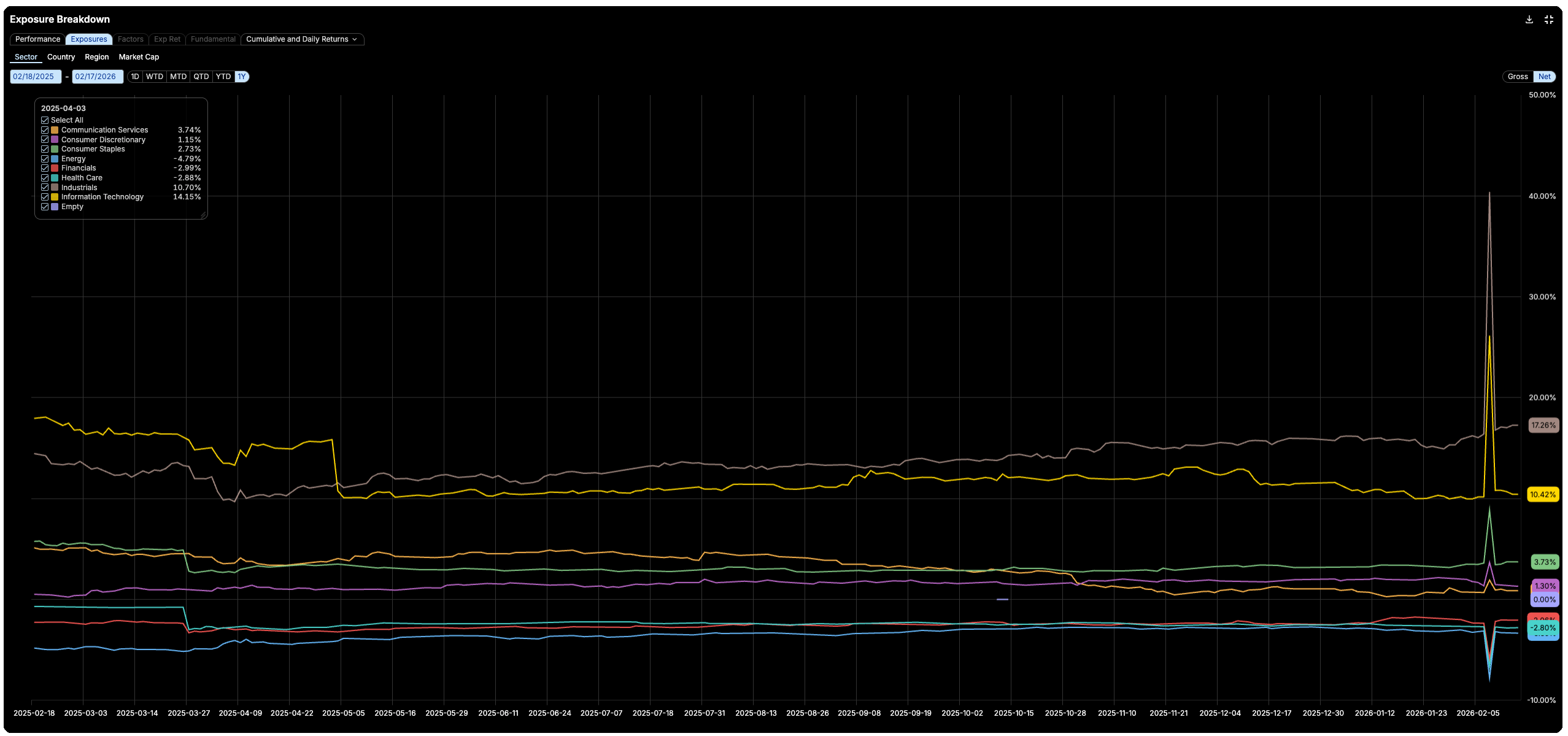The image size is (1568, 736).
Task: Select the WTD range button
Action: click(x=155, y=77)
